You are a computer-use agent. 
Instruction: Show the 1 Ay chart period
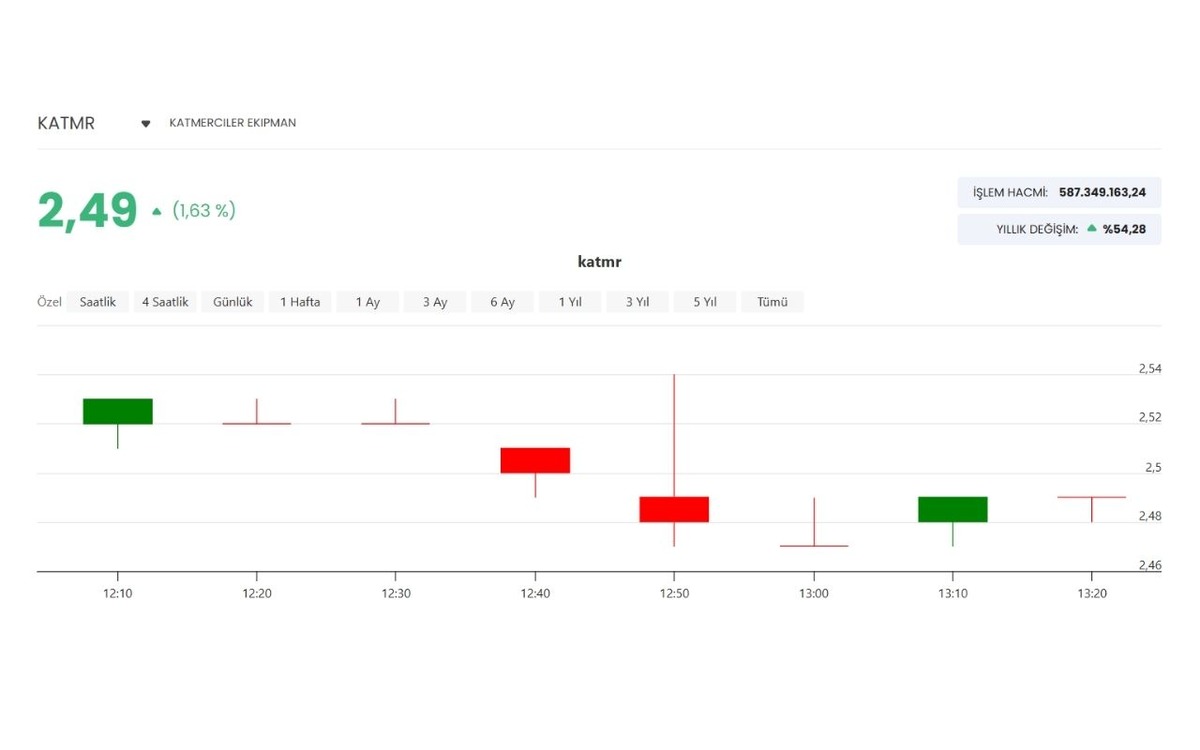[x=368, y=302]
